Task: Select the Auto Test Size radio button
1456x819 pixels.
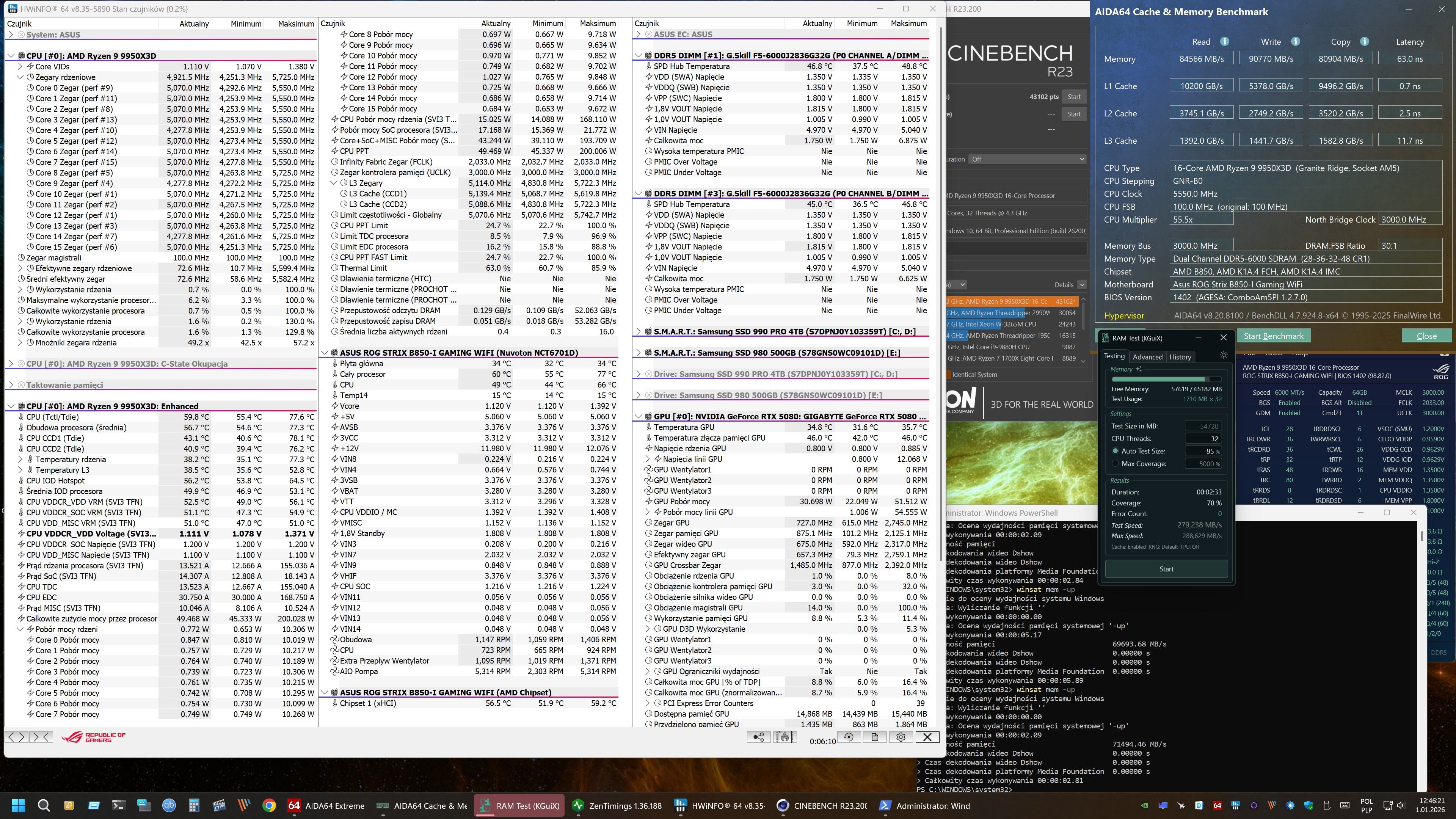Action: 1115,451
